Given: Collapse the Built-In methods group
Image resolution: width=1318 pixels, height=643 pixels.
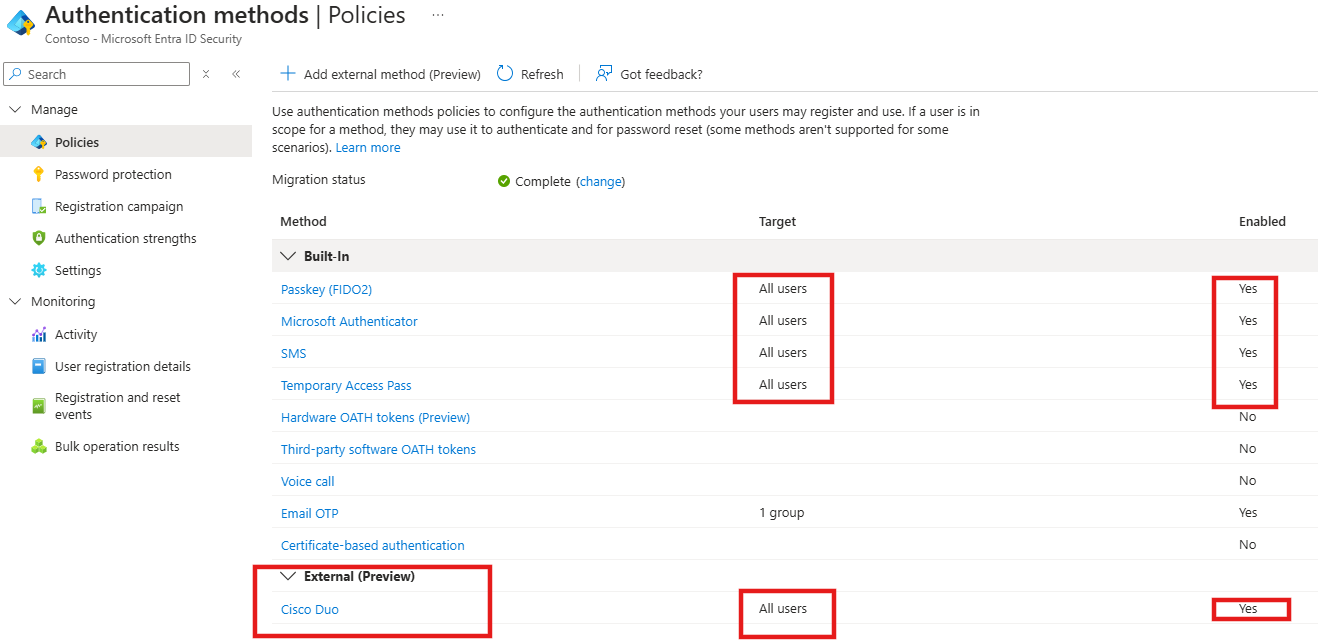Looking at the screenshot, I should coord(288,257).
